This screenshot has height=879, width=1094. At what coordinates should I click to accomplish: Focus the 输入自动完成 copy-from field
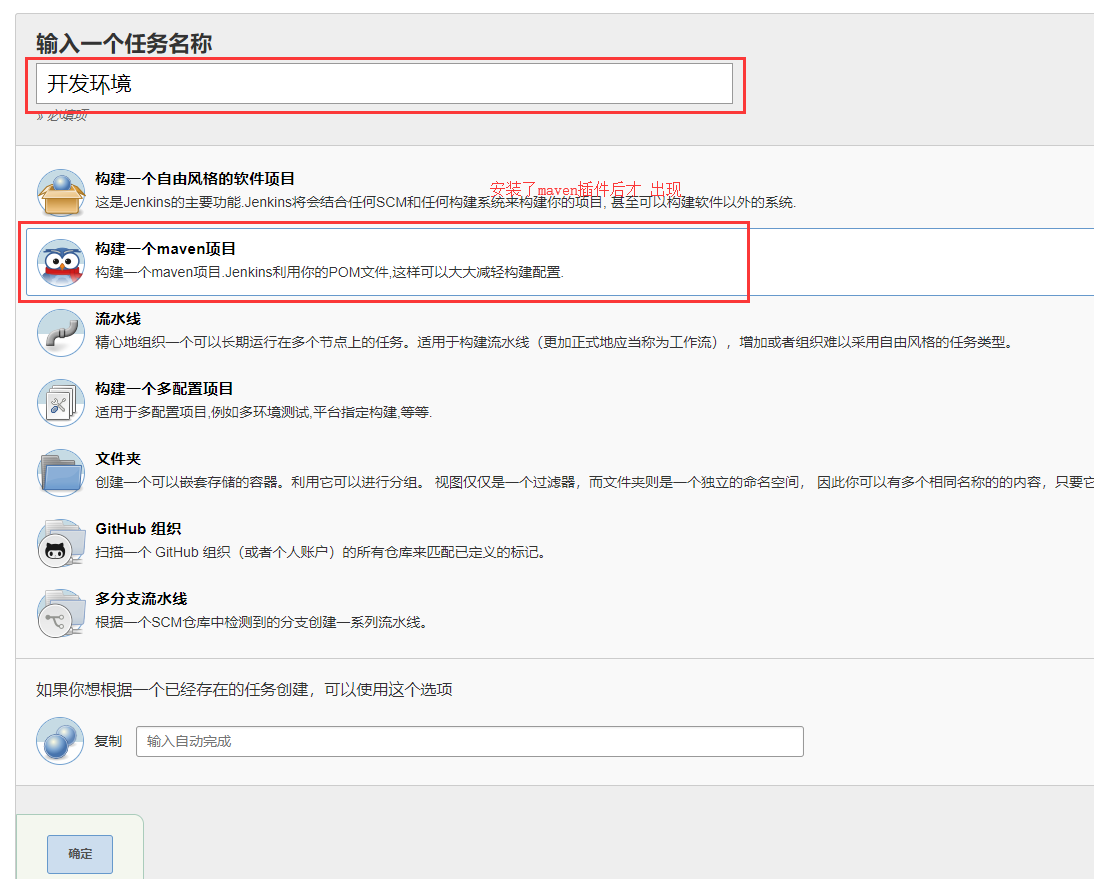[x=470, y=742]
